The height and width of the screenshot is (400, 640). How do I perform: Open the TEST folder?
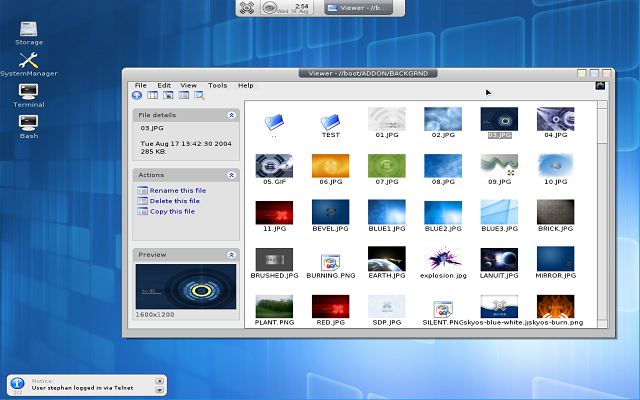pos(330,125)
